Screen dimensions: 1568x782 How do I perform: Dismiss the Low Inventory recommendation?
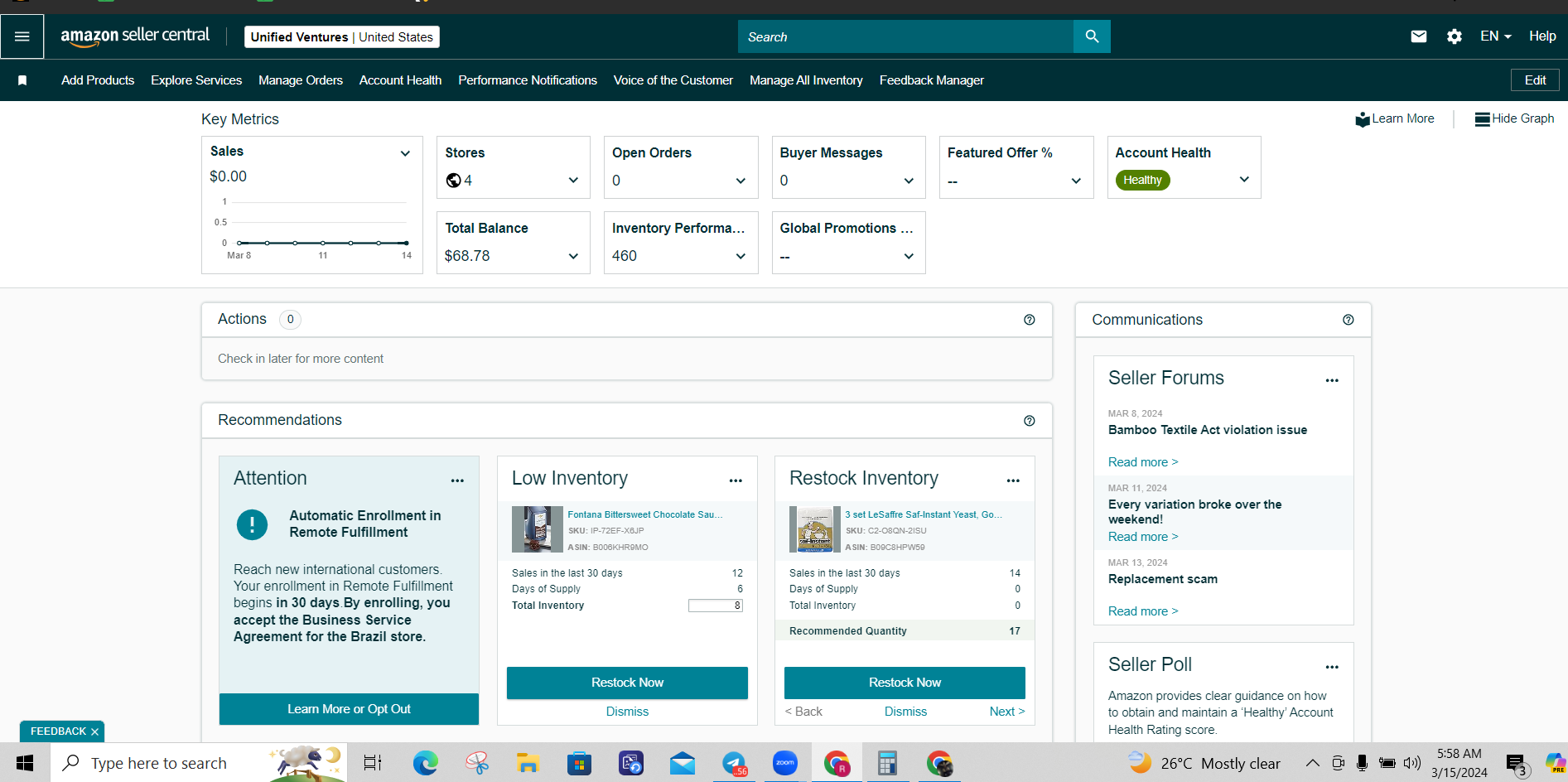point(627,712)
